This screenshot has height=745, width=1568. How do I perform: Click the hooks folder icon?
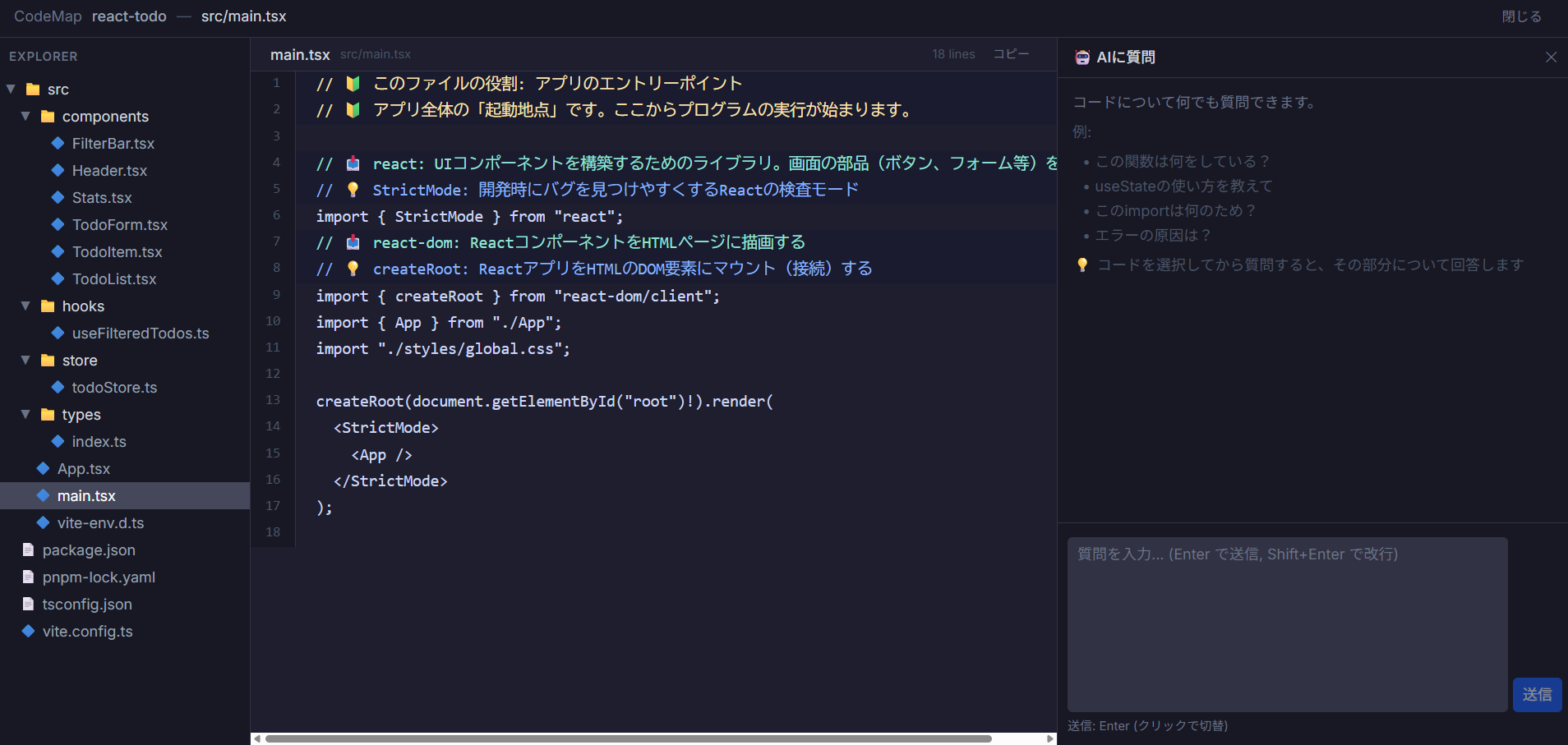[x=48, y=306]
